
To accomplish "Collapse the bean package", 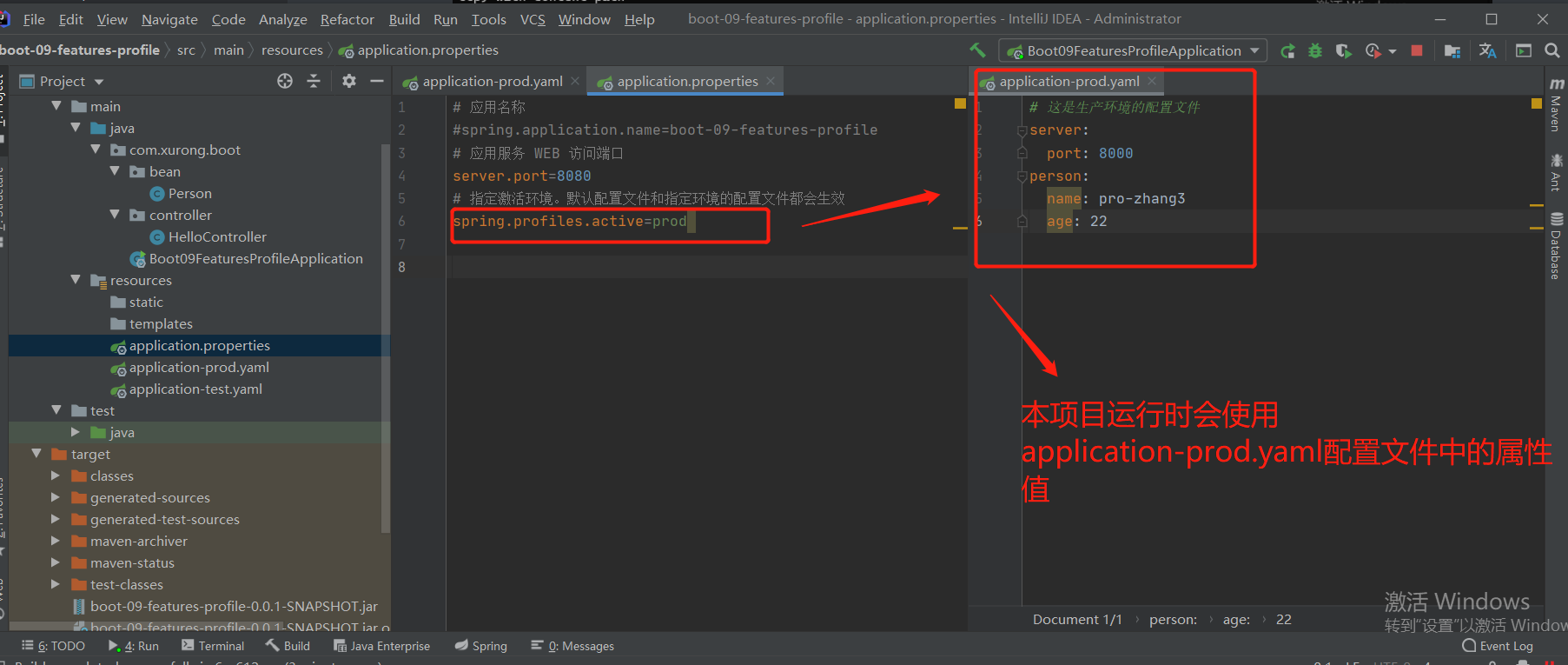I will tap(115, 170).
